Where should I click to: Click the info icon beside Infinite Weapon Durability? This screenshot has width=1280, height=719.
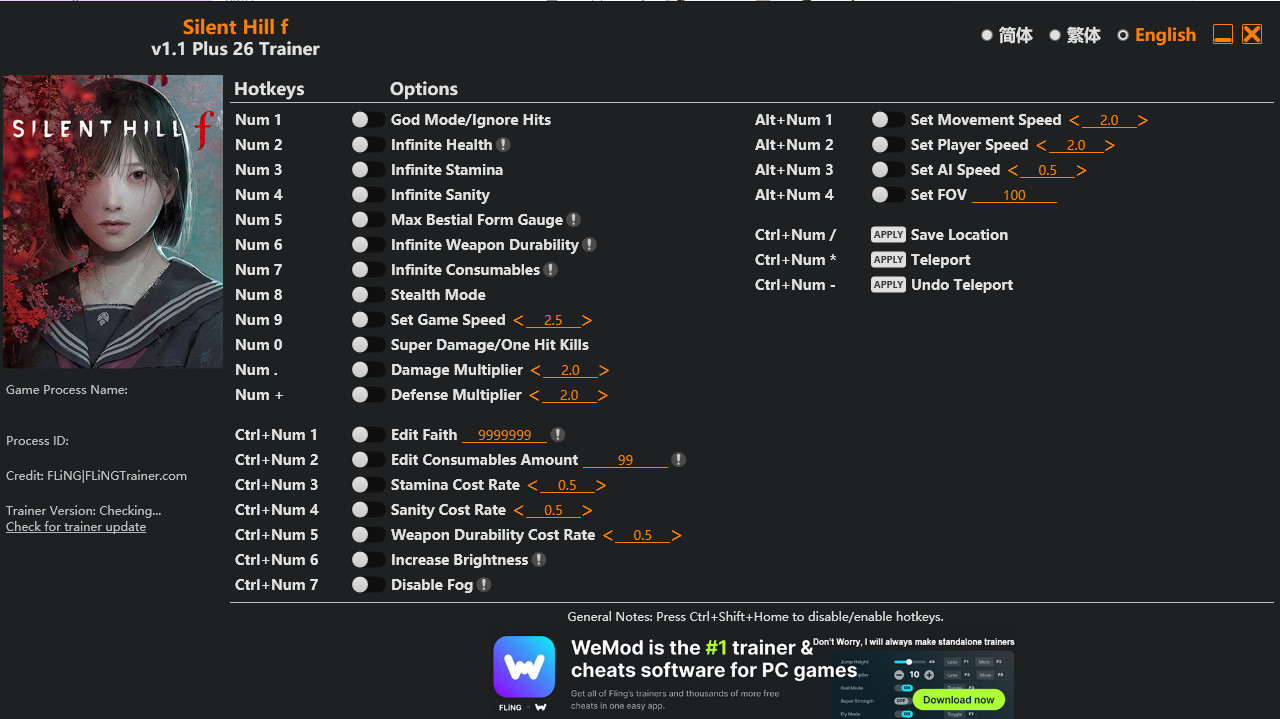tap(590, 245)
